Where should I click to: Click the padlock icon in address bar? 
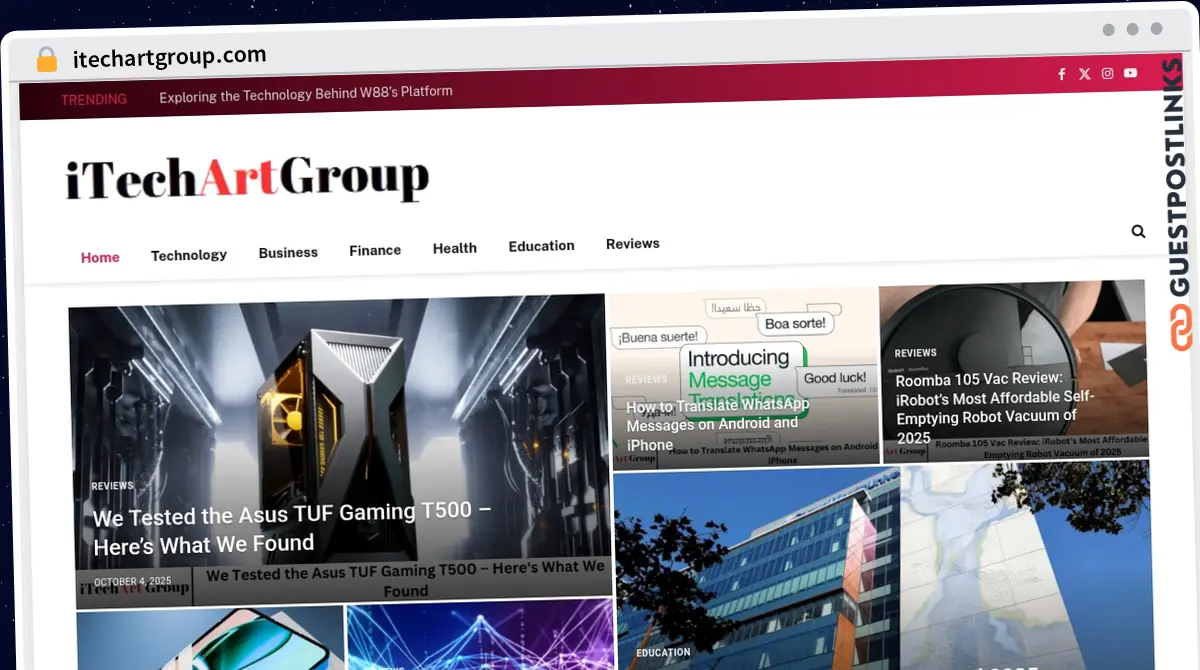[47, 60]
